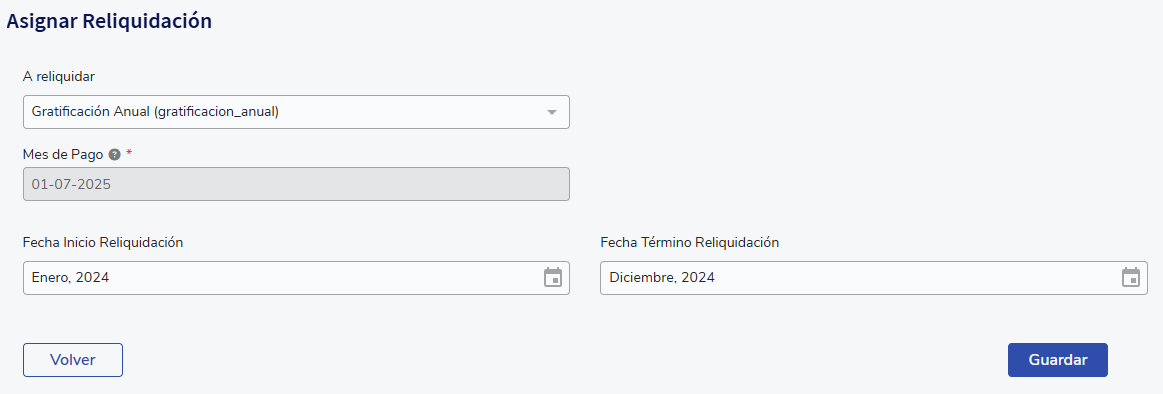Click the Mes de Pago label text
The width and height of the screenshot is (1163, 394).
[x=63, y=154]
